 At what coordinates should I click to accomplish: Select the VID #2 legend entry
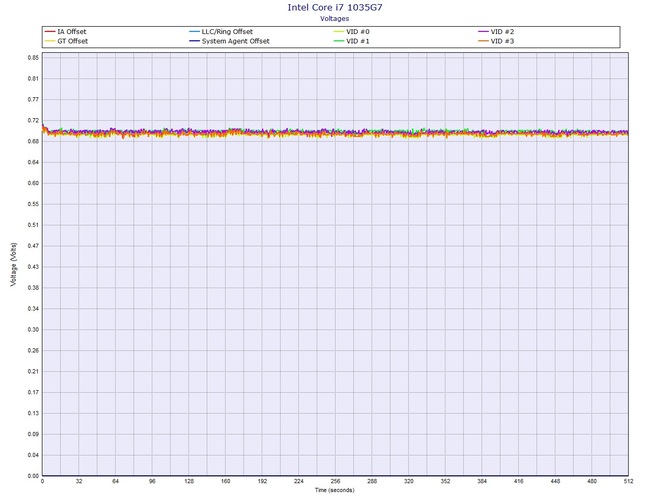(x=496, y=32)
